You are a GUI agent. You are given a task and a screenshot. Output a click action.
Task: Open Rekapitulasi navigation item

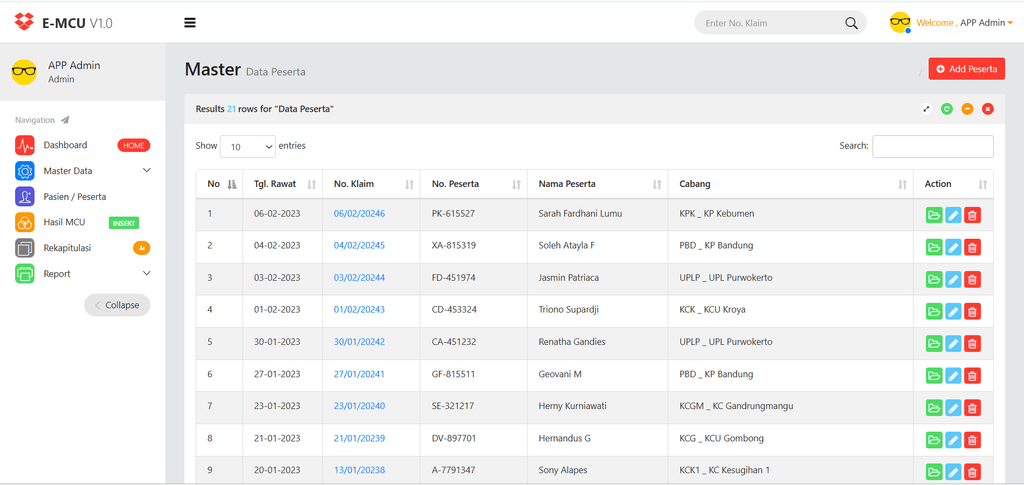67,248
